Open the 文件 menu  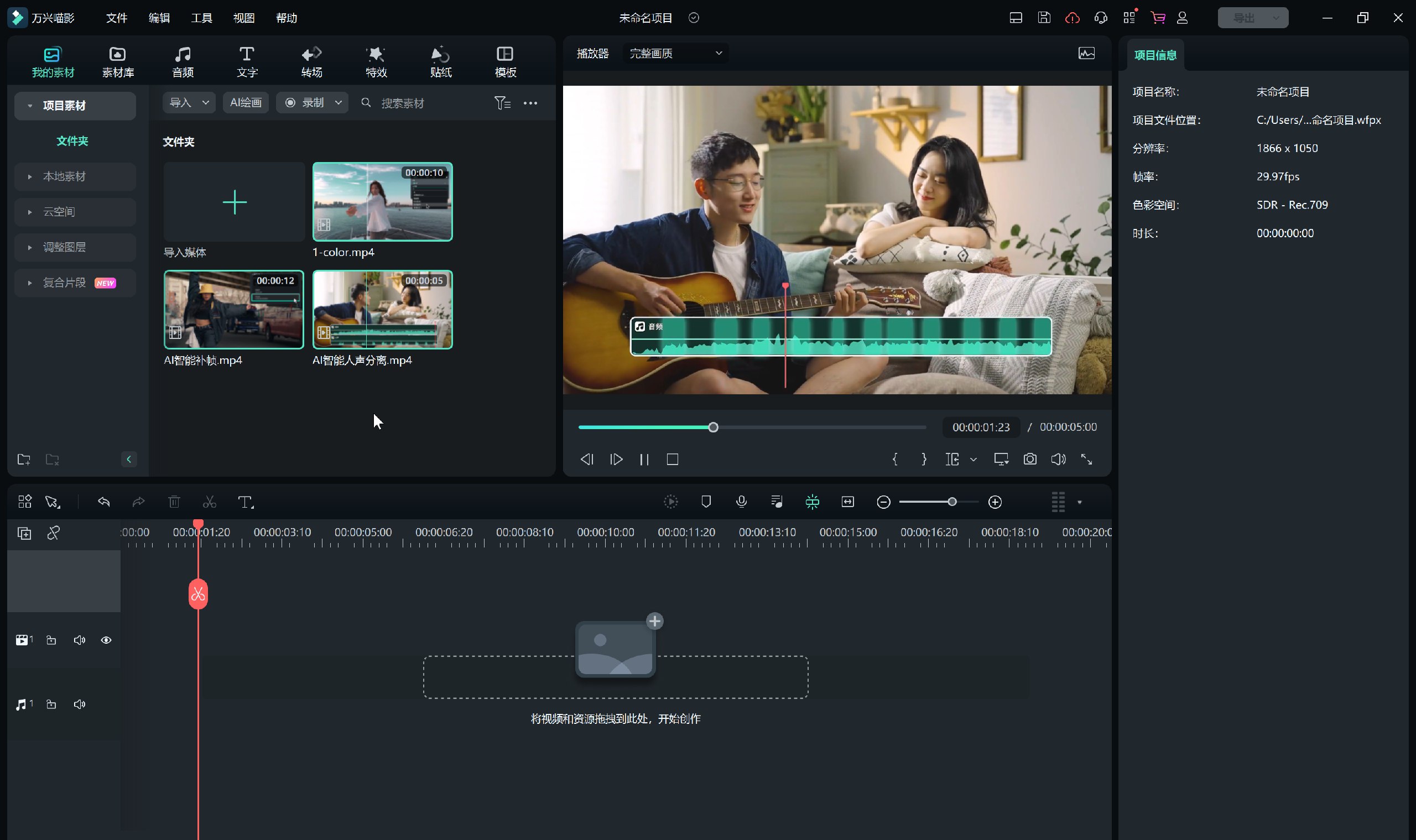point(116,18)
